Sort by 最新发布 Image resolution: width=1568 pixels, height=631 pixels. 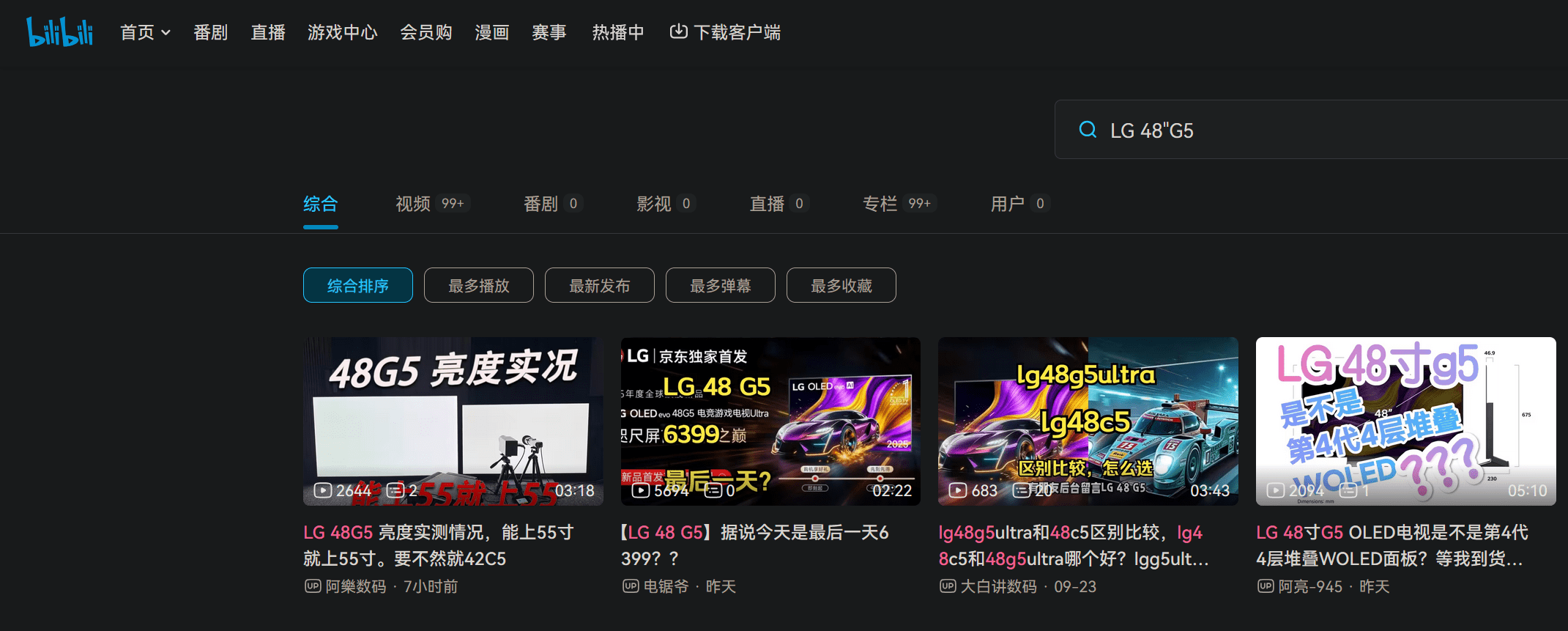(600, 285)
